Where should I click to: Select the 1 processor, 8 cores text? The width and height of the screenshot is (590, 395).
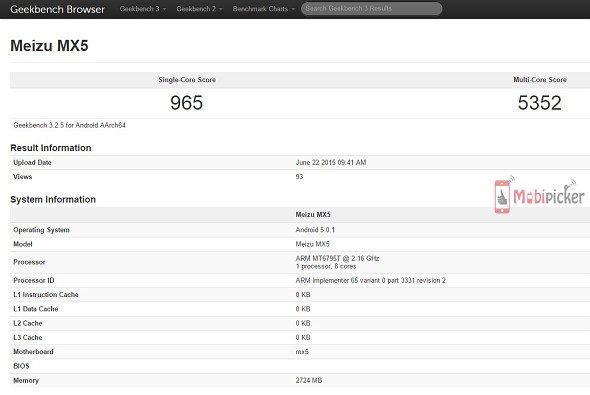pyautogui.click(x=326, y=266)
